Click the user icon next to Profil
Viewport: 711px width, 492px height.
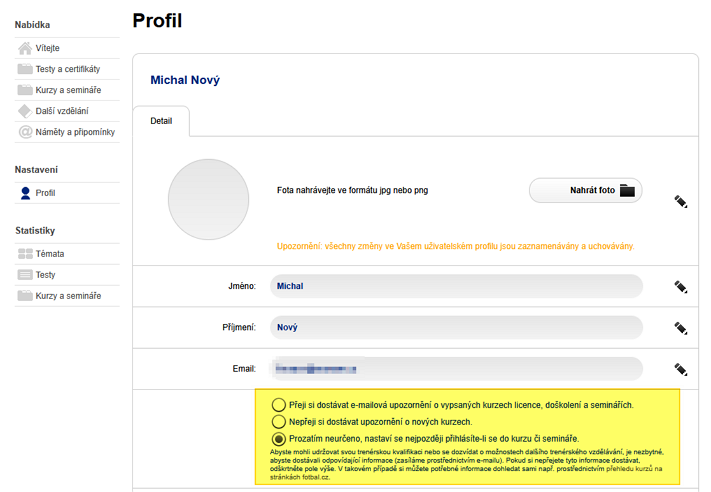[x=25, y=193]
